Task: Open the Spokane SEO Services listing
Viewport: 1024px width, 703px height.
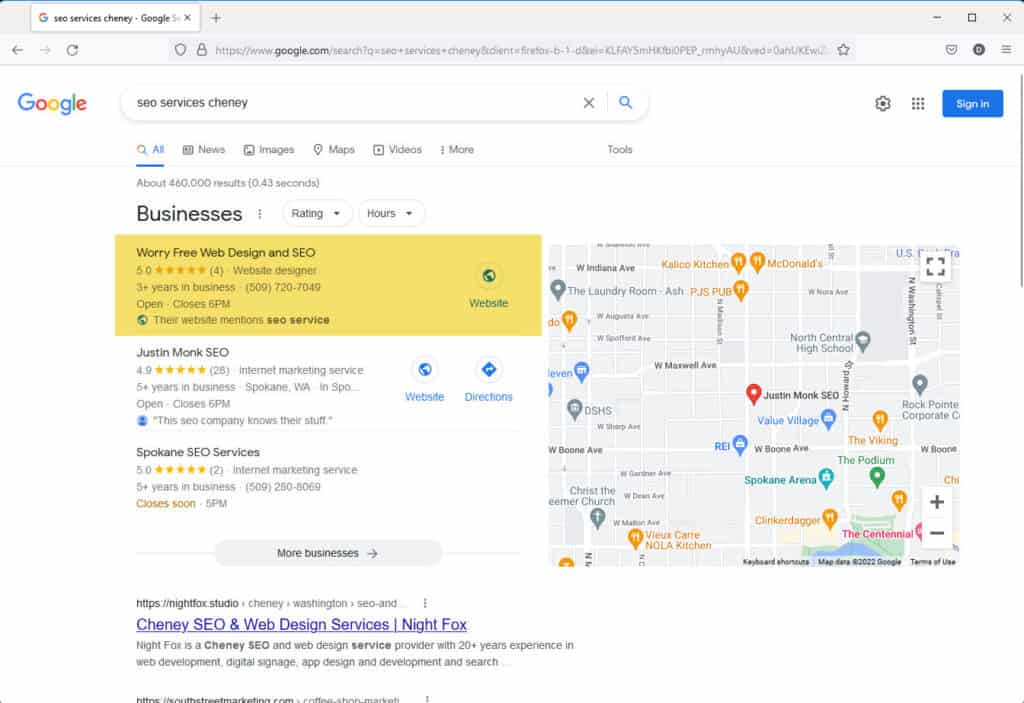Action: point(198,452)
